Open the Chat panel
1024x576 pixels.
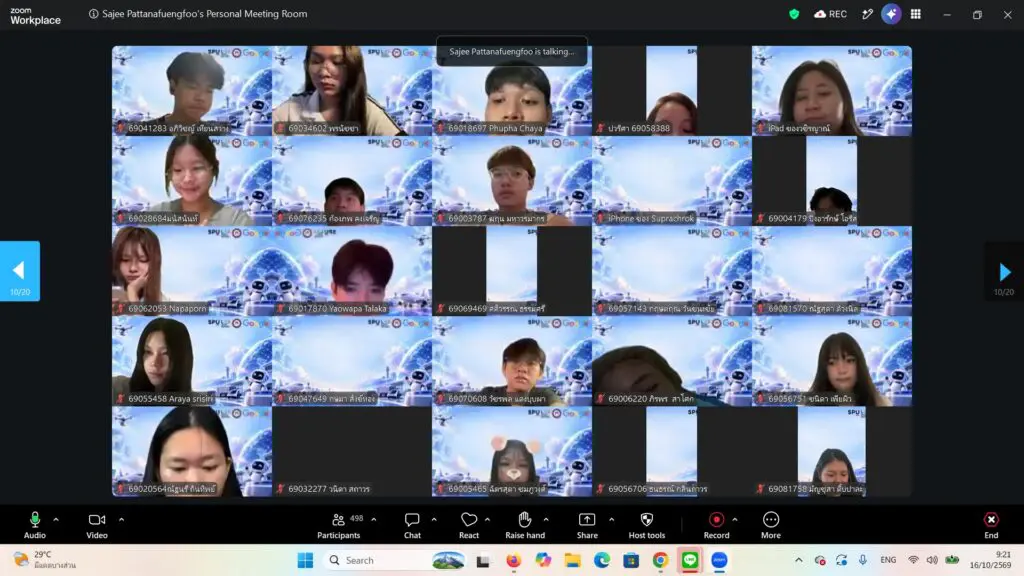click(x=412, y=525)
